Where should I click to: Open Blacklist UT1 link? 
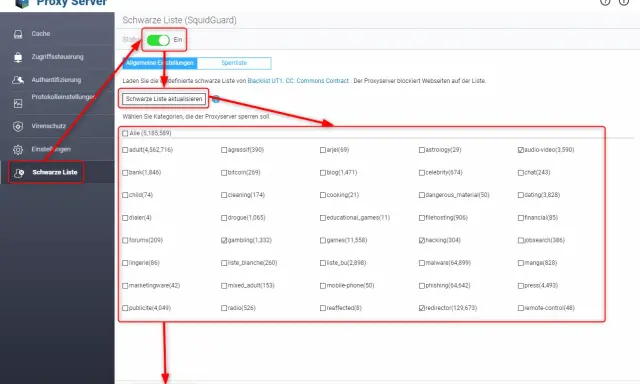click(265, 81)
